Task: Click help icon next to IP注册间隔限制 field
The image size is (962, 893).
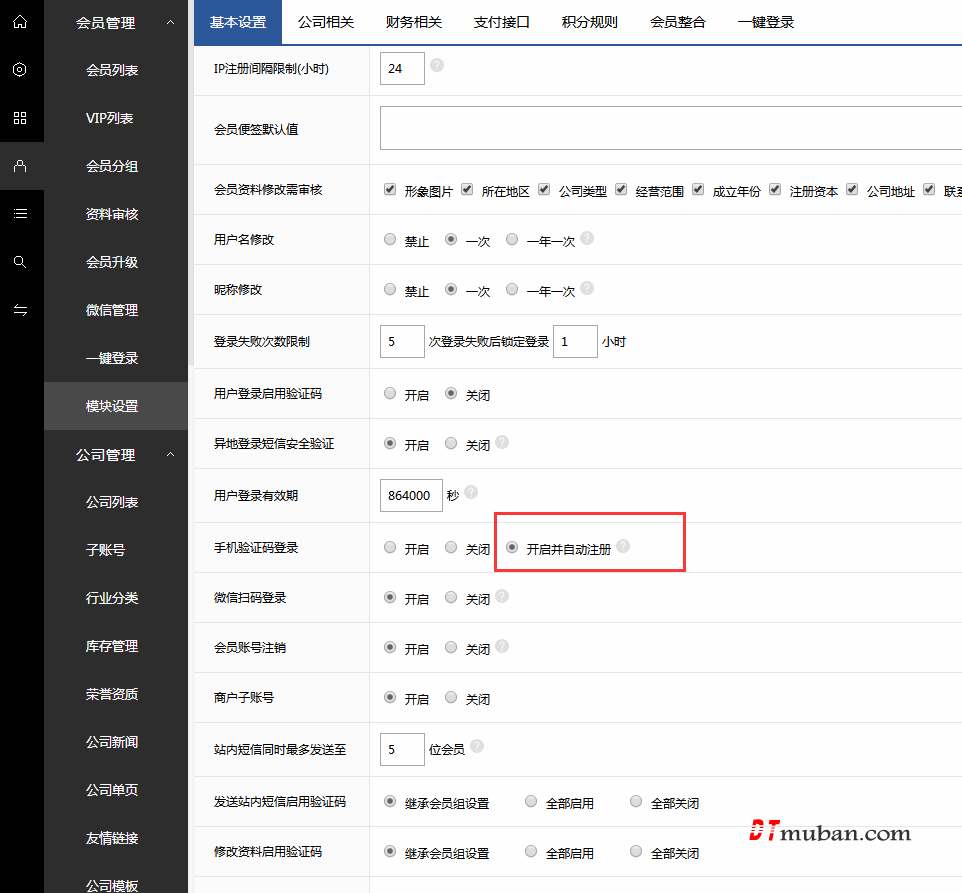Action: click(436, 66)
